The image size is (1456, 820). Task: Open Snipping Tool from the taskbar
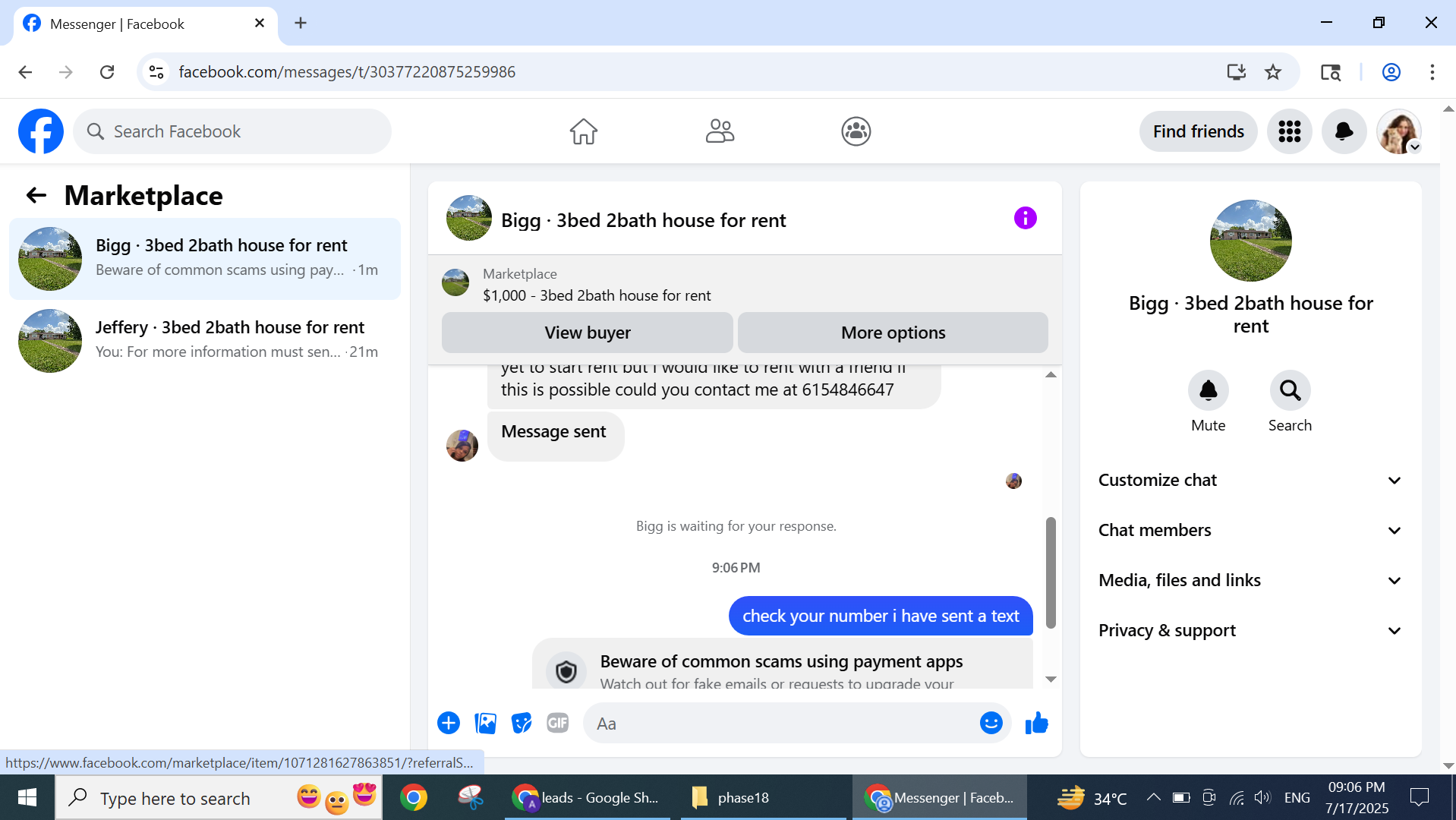pyautogui.click(x=471, y=797)
